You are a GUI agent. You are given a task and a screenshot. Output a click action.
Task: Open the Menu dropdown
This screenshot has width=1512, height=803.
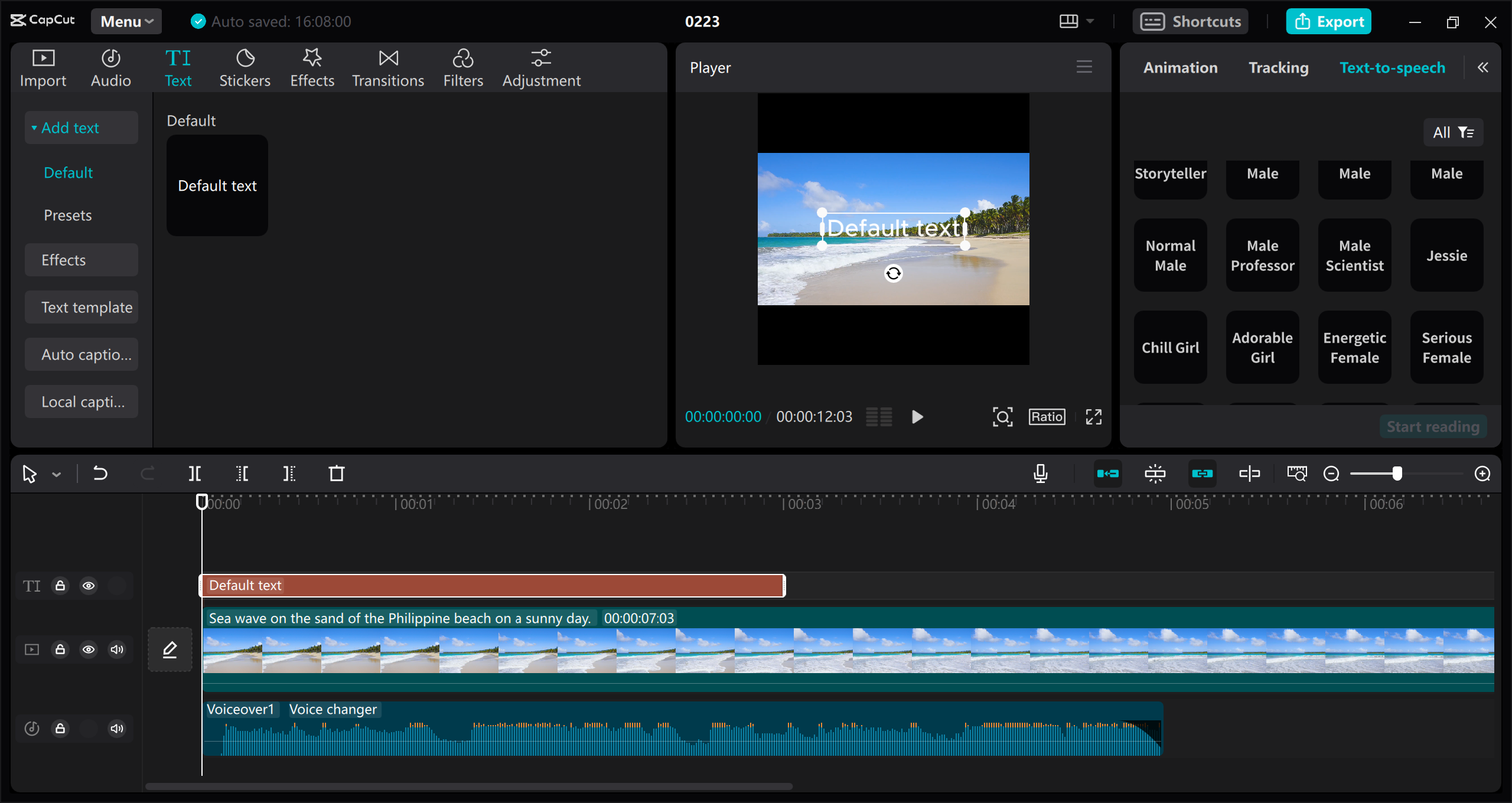coord(126,22)
